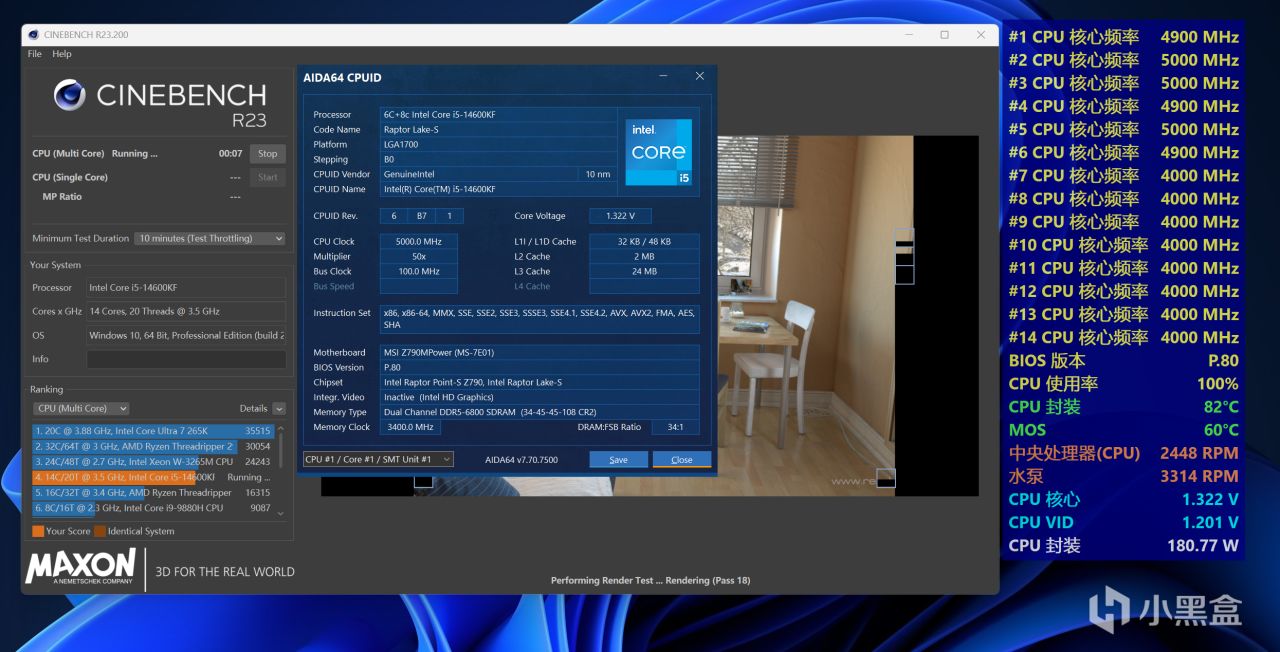Click the Start button for Single Core
Screen dimensions: 1280x652
pyautogui.click(x=267, y=177)
